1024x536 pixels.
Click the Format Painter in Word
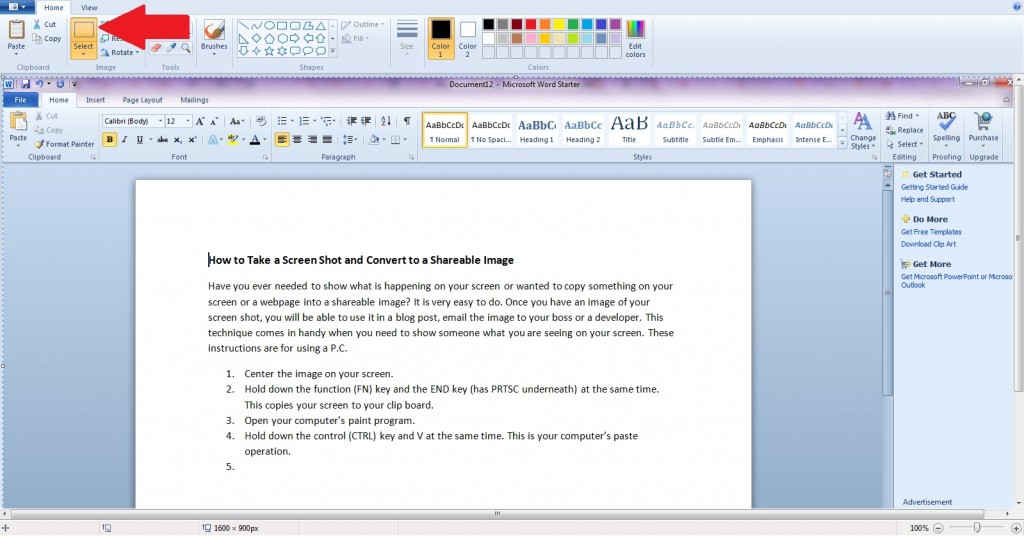click(64, 144)
